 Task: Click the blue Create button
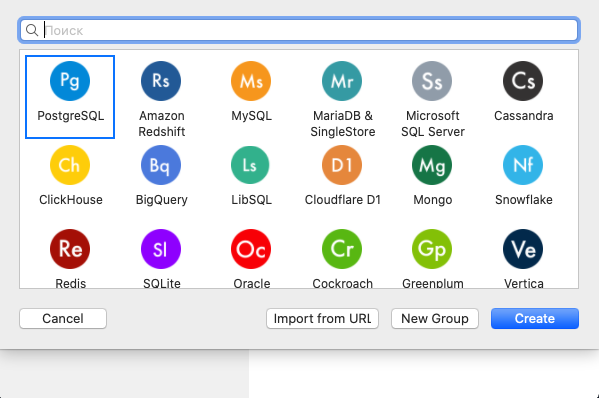535,319
